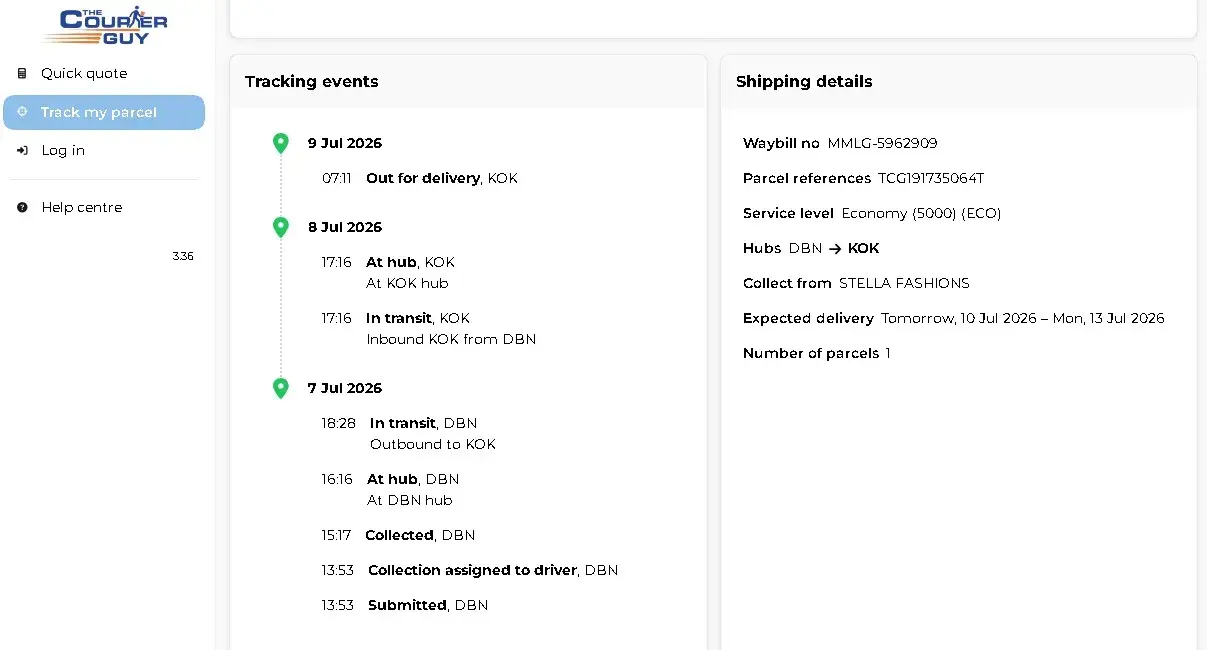
Task: Select Track my parcel in sidebar
Action: [104, 112]
